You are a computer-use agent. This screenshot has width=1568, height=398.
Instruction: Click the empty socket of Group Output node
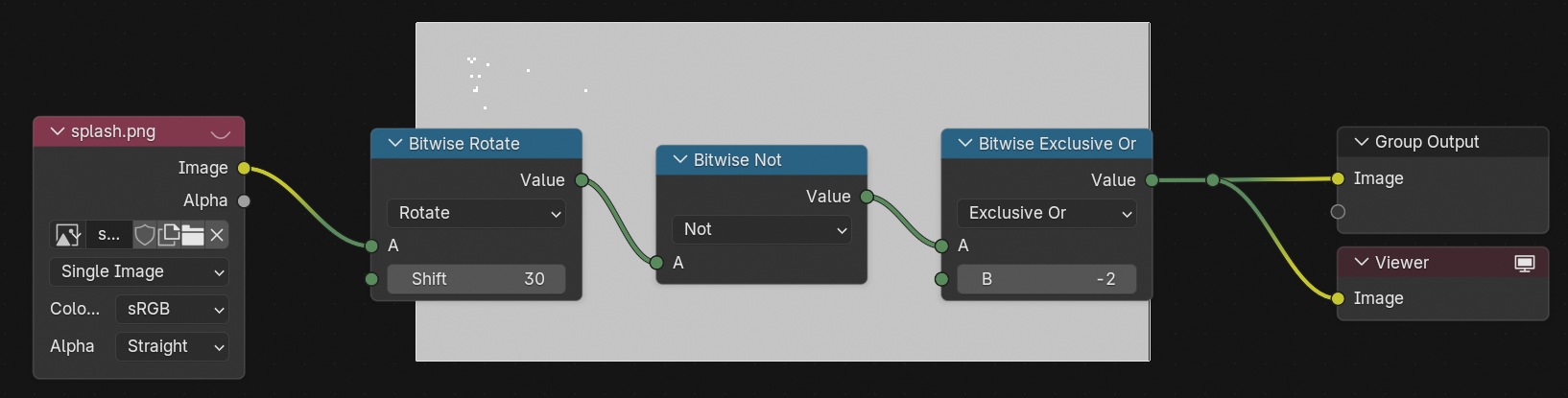[x=1338, y=212]
